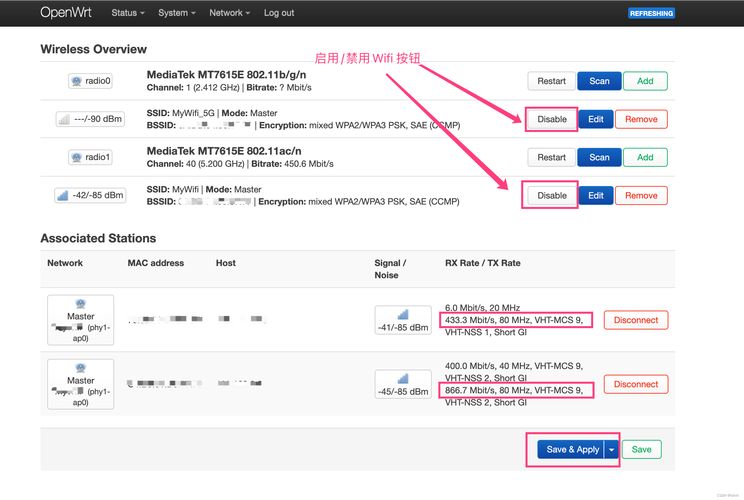Click the OpenWrt brand logo link
Image resolution: width=744 pixels, height=500 pixels.
pyautogui.click(x=64, y=13)
